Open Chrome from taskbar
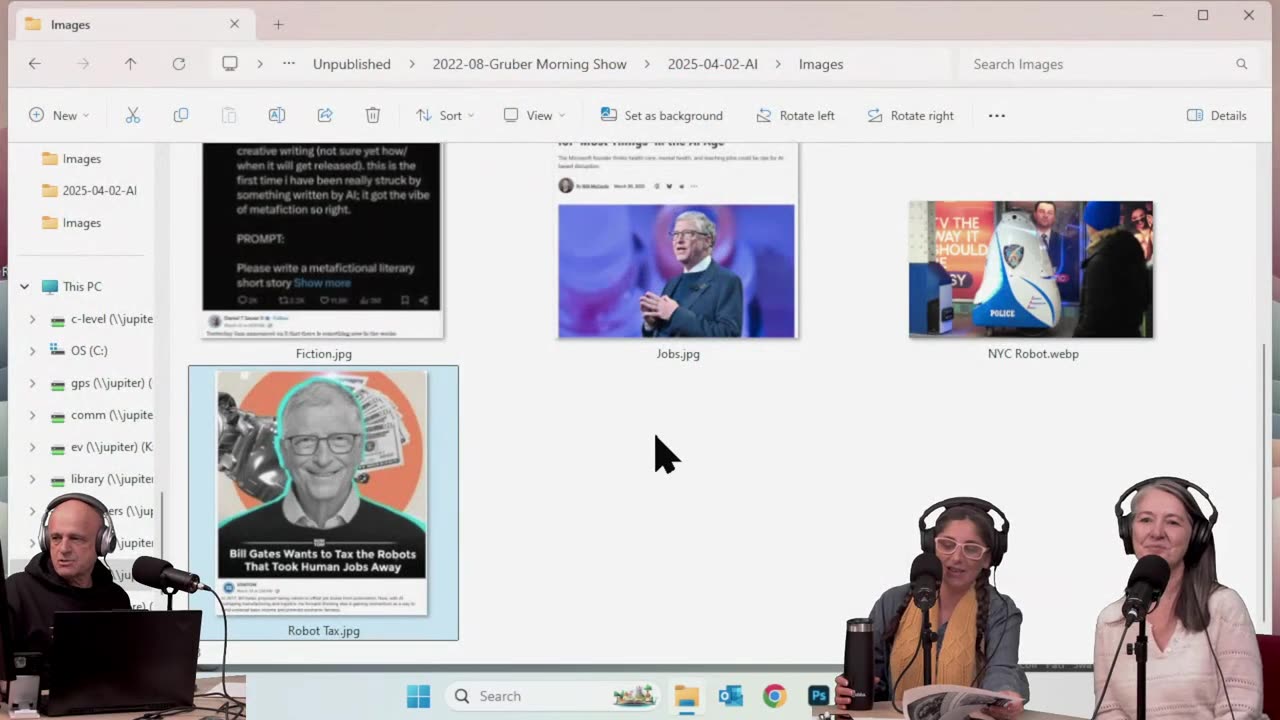 774,696
